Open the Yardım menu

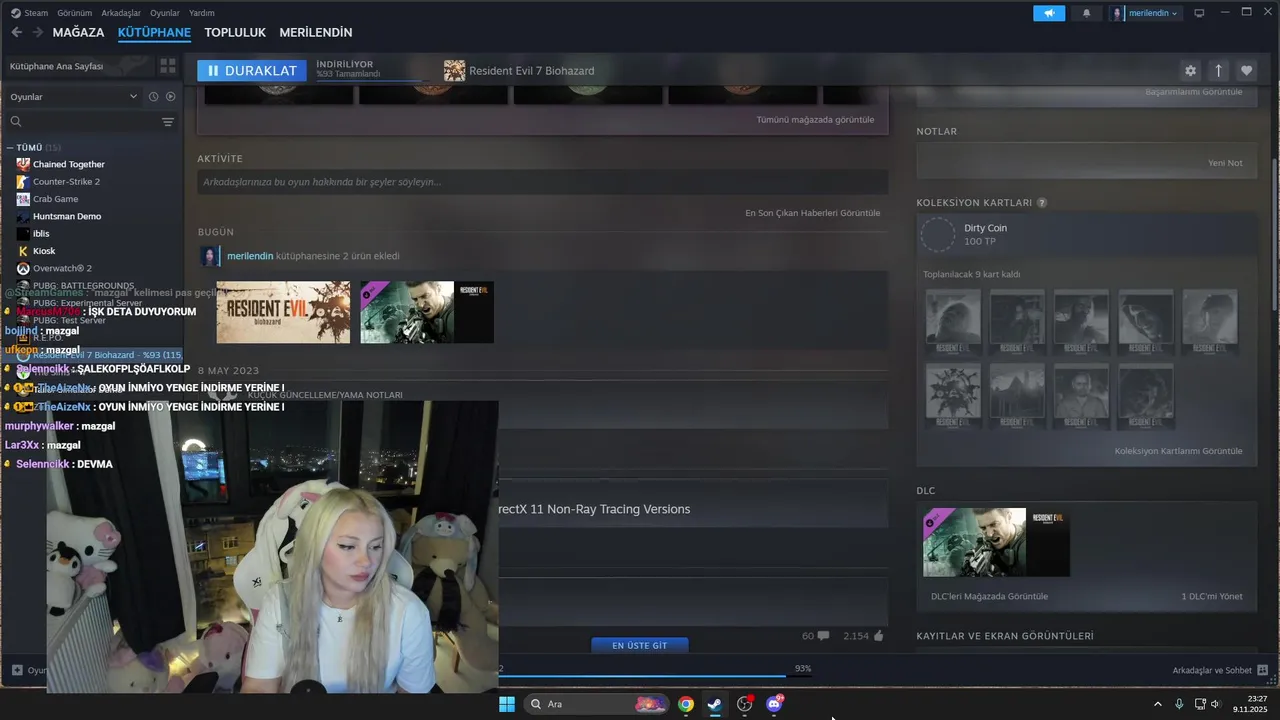click(x=202, y=13)
